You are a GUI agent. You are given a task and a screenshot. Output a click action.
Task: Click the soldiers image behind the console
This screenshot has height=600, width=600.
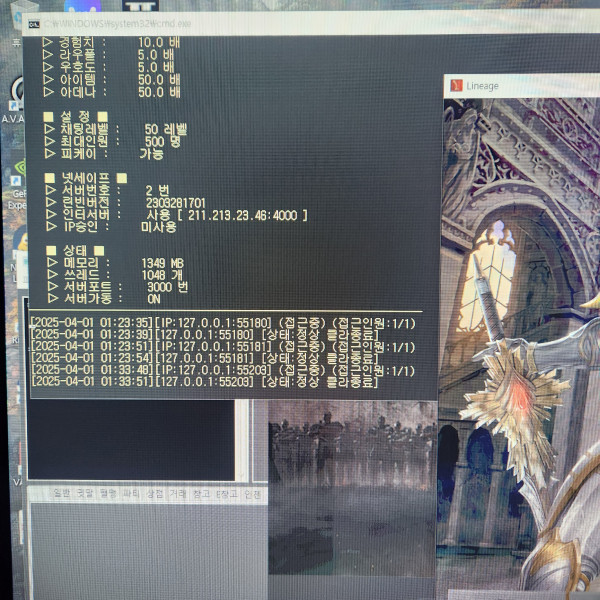coord(352,486)
